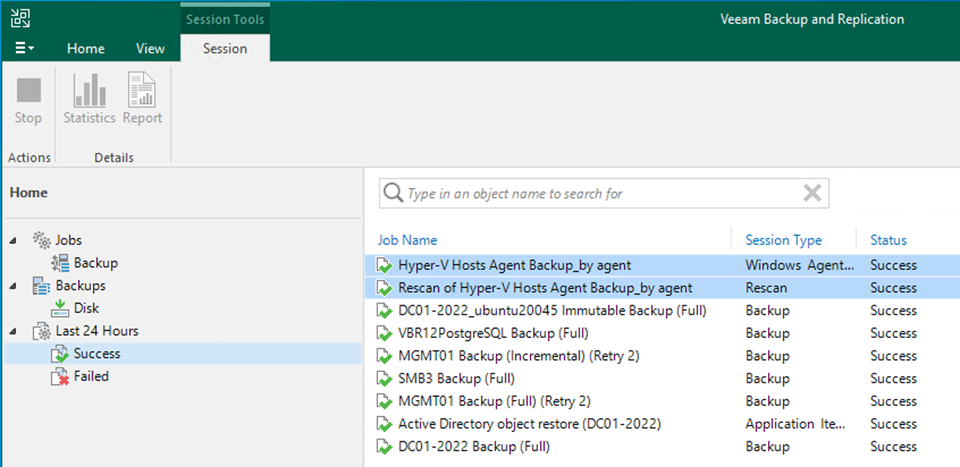Click Backup session type of DC01-2022 Backup (Full)

pyautogui.click(x=767, y=446)
